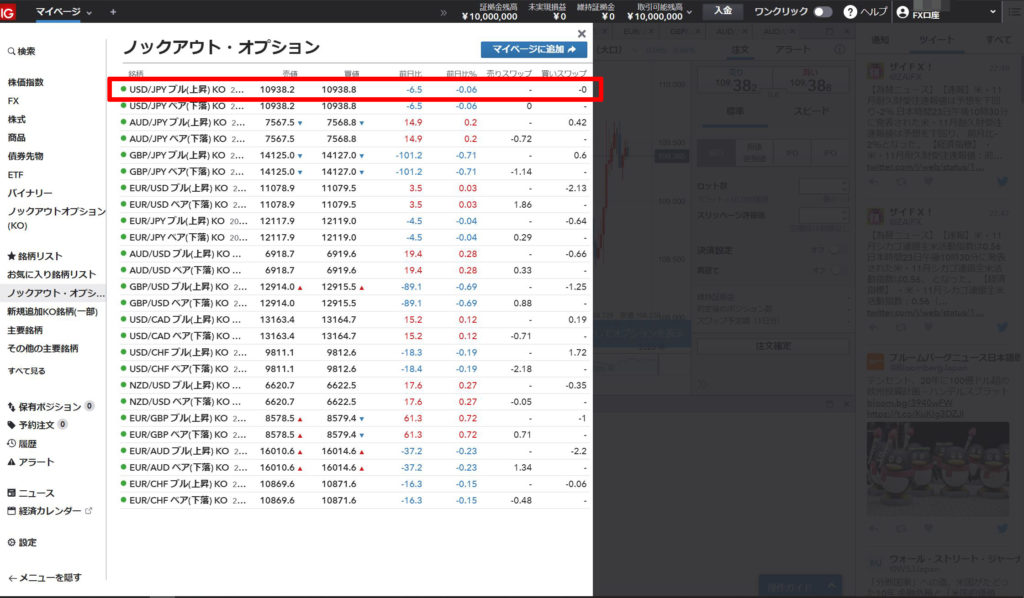This screenshot has height=598, width=1024.
Task: Select USD/JPY ブル(上昇) KO row
Action: click(x=354, y=89)
